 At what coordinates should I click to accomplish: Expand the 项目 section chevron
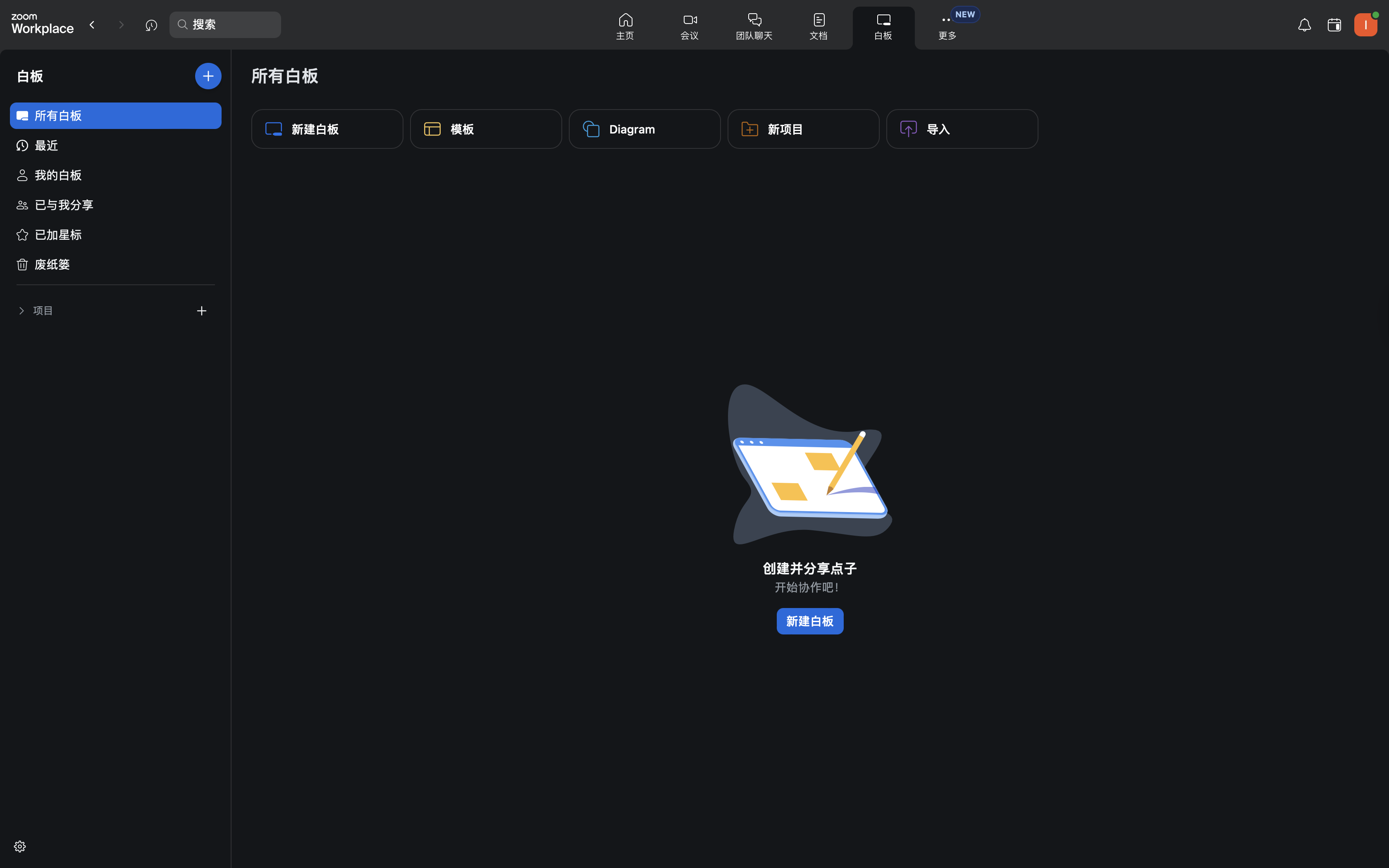[22, 310]
